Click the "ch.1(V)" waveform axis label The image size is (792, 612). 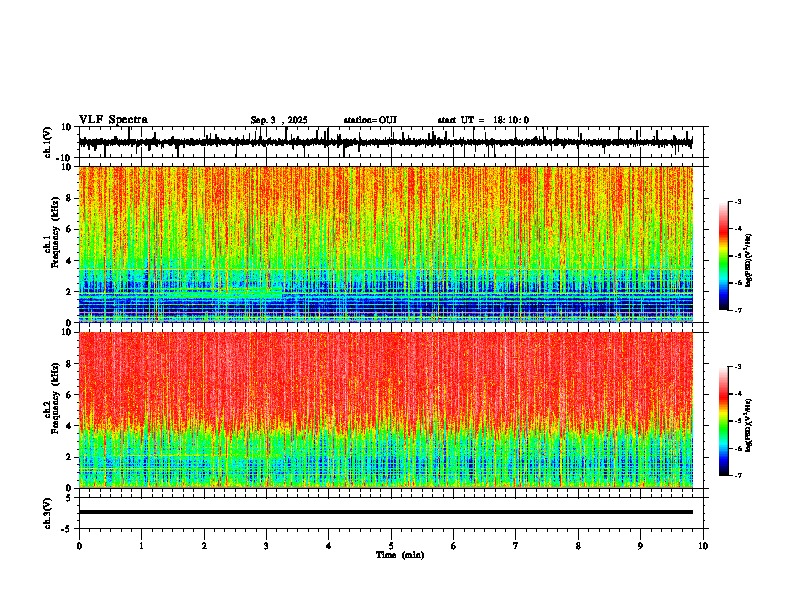48,142
